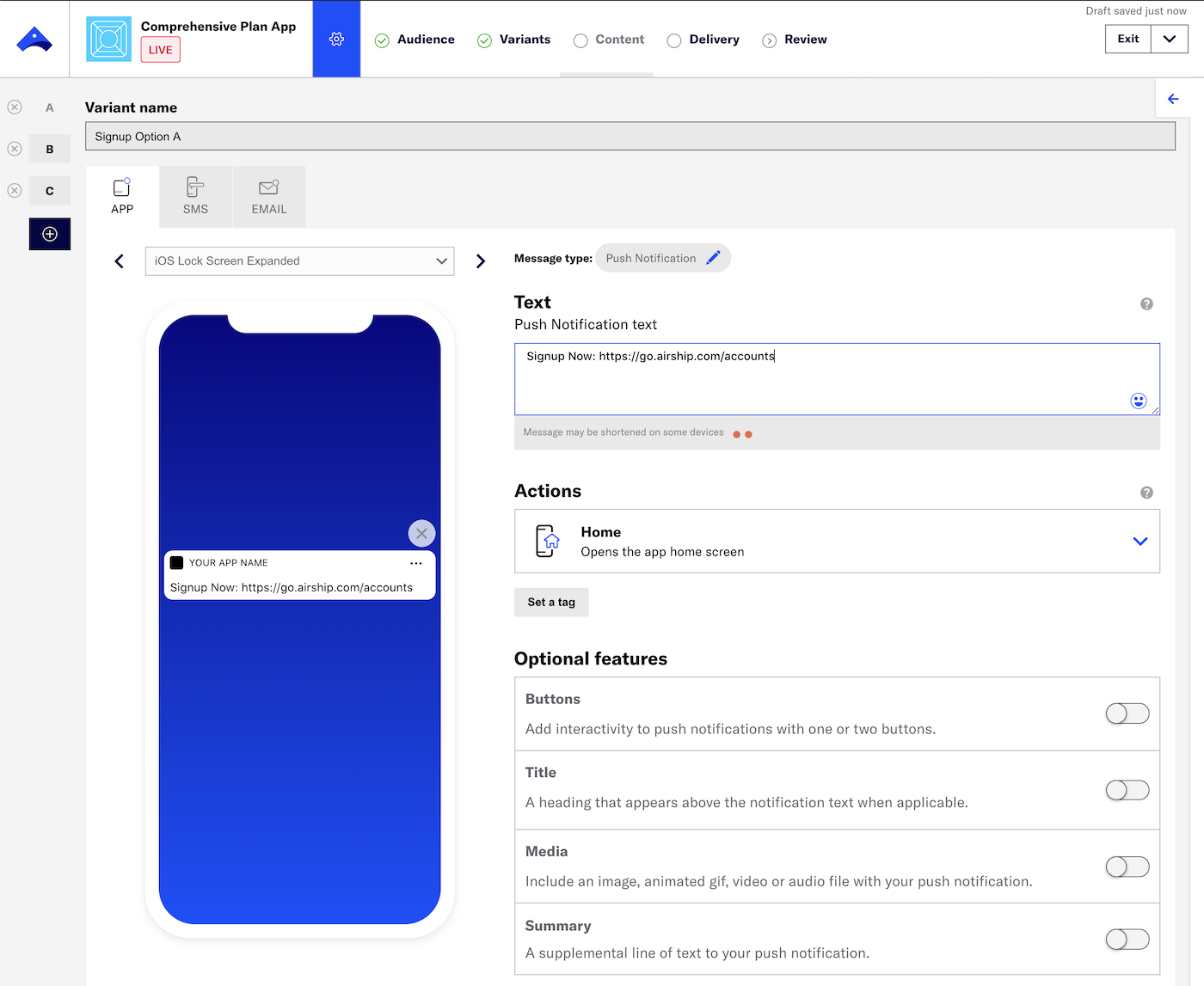This screenshot has height=986, width=1204.
Task: Click the Exit button
Action: point(1128,39)
